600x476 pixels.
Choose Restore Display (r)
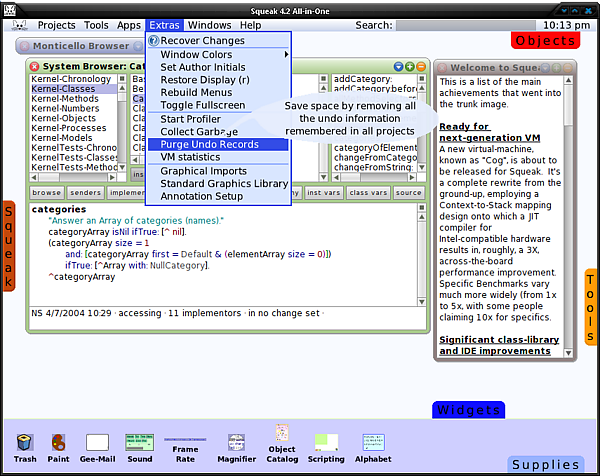point(218,80)
